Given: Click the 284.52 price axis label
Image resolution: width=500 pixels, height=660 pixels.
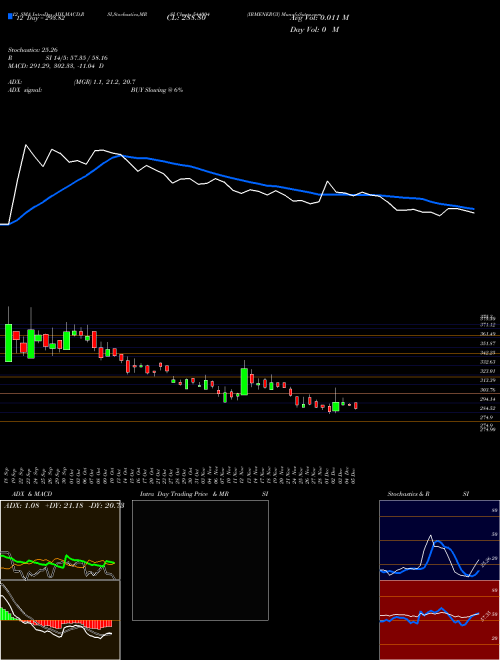Looking at the screenshot, I should (488, 408).
